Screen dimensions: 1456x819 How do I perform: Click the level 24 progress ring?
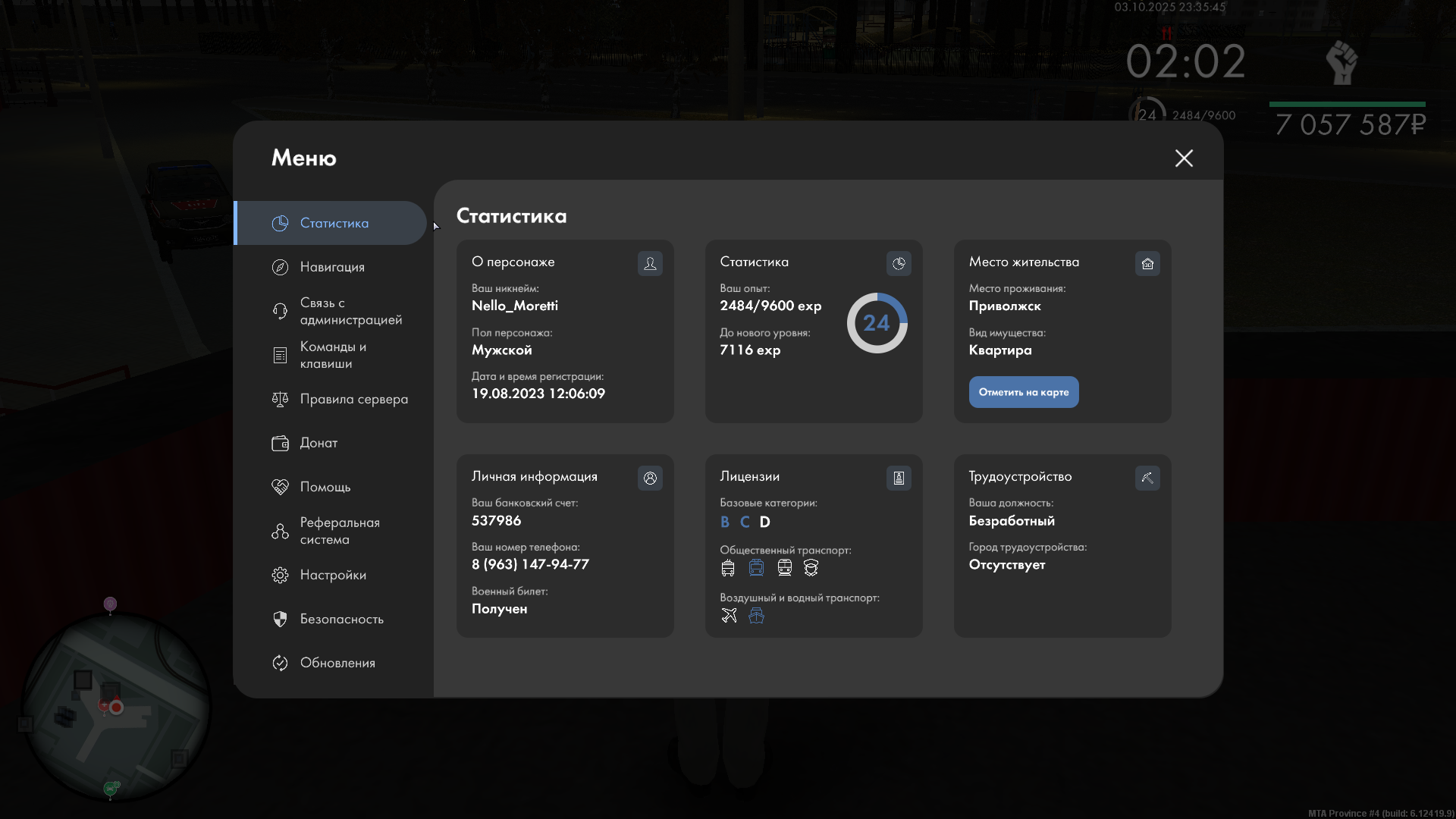click(x=877, y=323)
